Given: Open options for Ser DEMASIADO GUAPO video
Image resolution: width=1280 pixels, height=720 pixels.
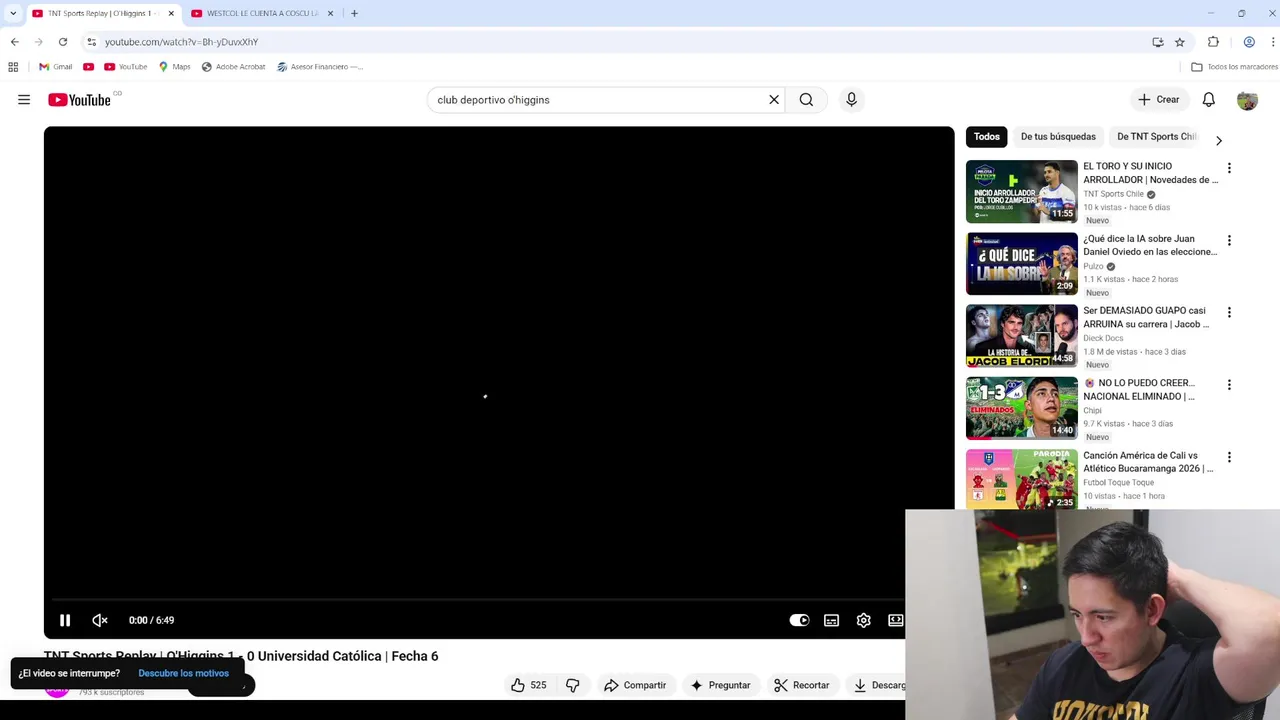Looking at the screenshot, I should [1229, 312].
